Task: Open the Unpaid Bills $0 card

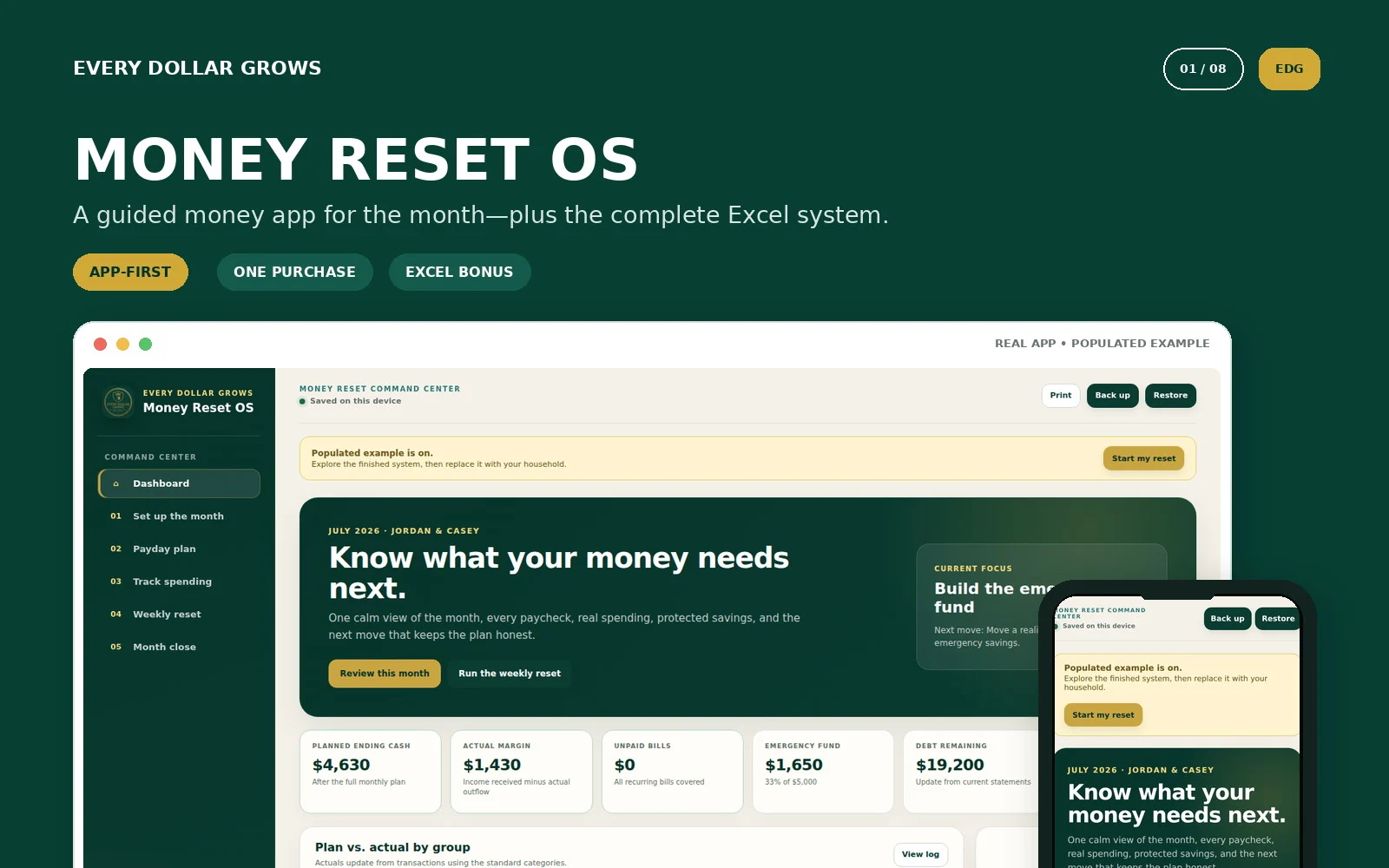Action: (672, 772)
